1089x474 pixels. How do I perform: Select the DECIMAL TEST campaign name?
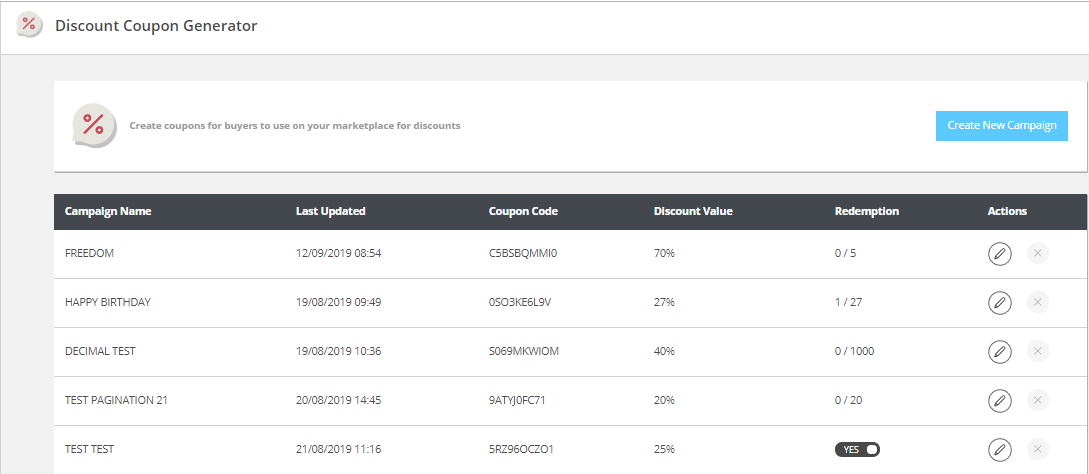100,352
